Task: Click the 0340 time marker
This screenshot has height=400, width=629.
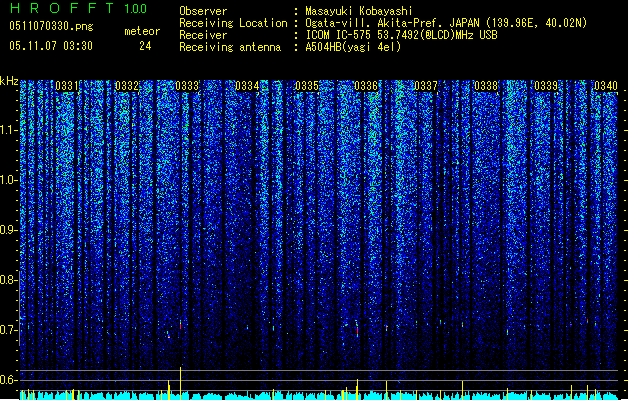Action: coord(606,86)
